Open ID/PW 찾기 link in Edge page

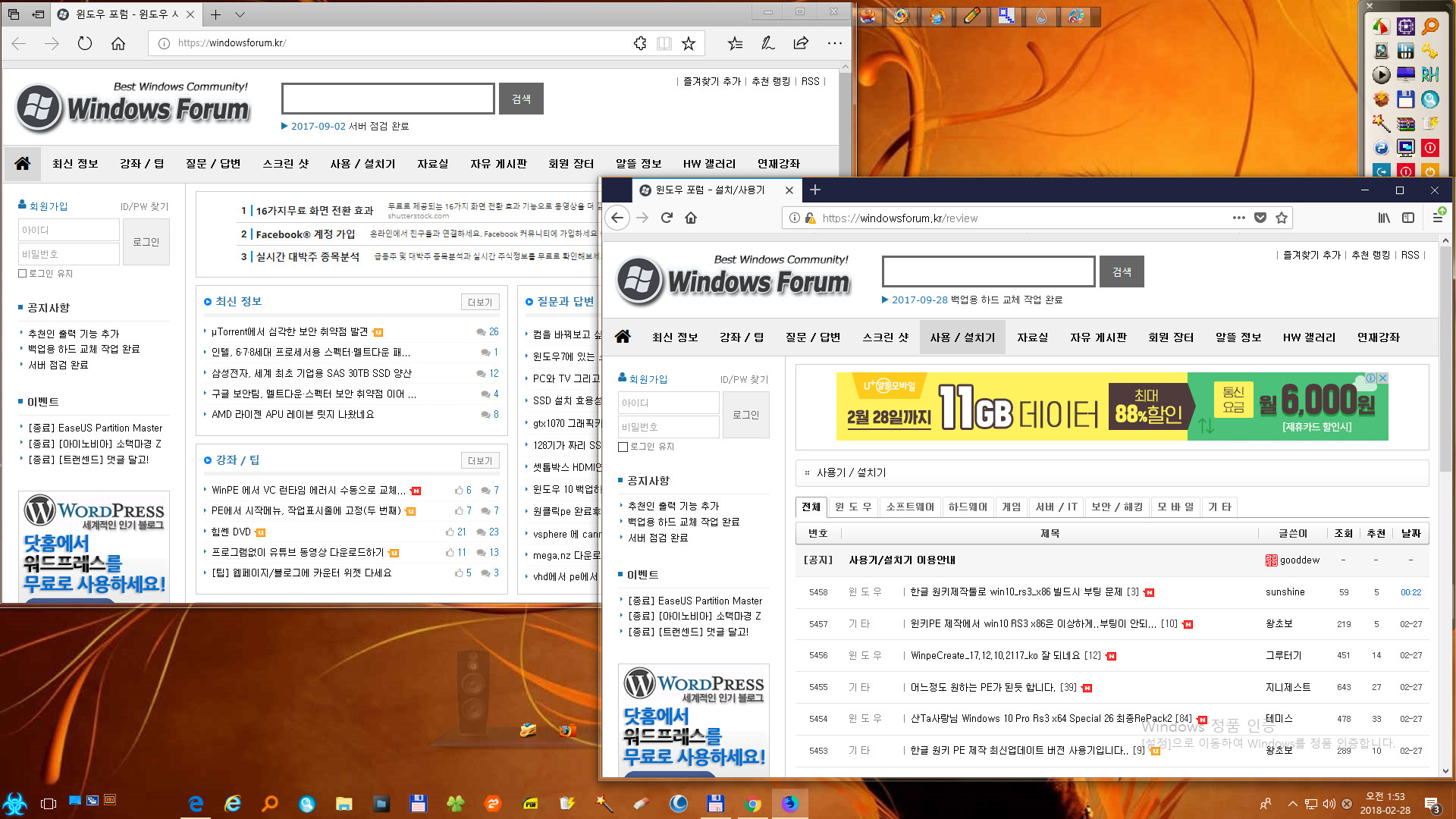pyautogui.click(x=144, y=206)
